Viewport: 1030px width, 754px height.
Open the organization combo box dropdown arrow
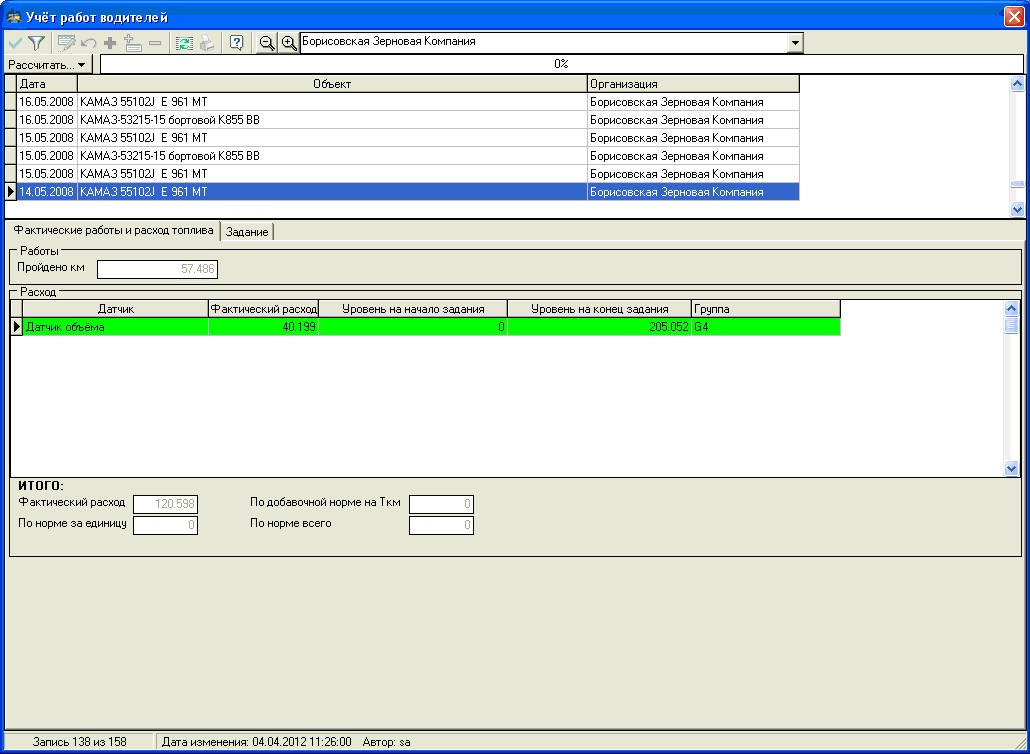tap(796, 43)
